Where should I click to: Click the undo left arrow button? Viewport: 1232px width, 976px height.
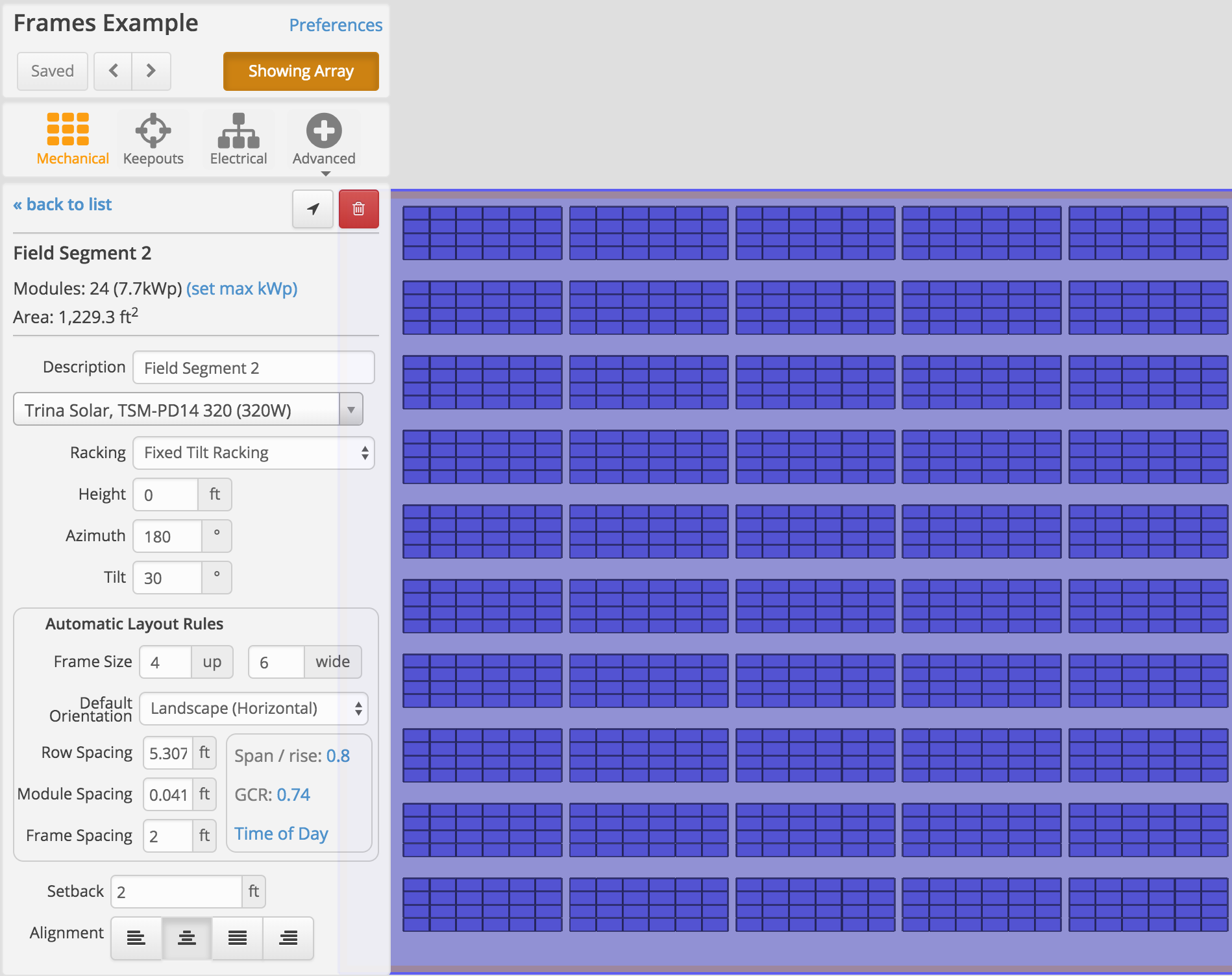(x=113, y=71)
